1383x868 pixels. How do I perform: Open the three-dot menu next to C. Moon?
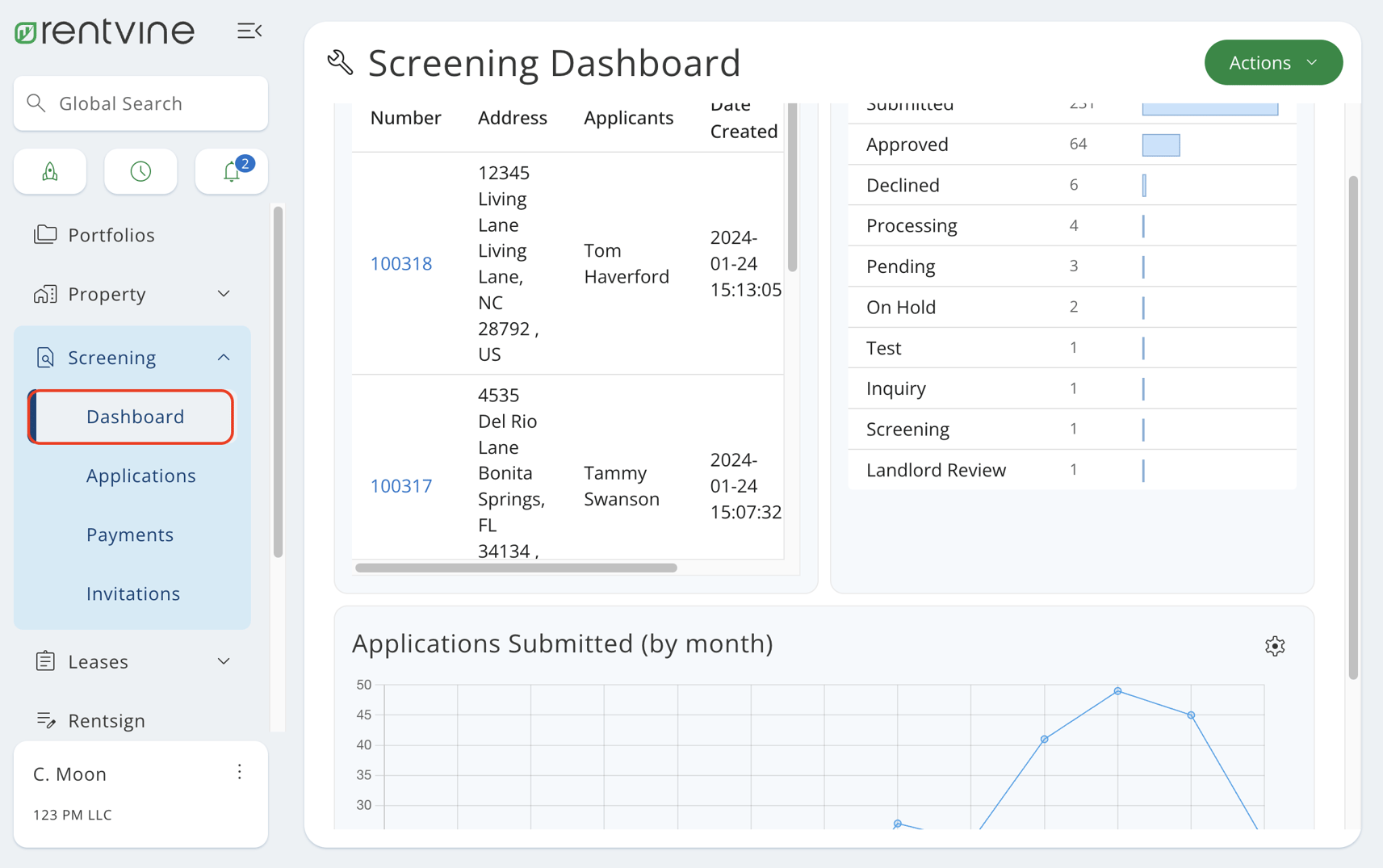(x=239, y=772)
